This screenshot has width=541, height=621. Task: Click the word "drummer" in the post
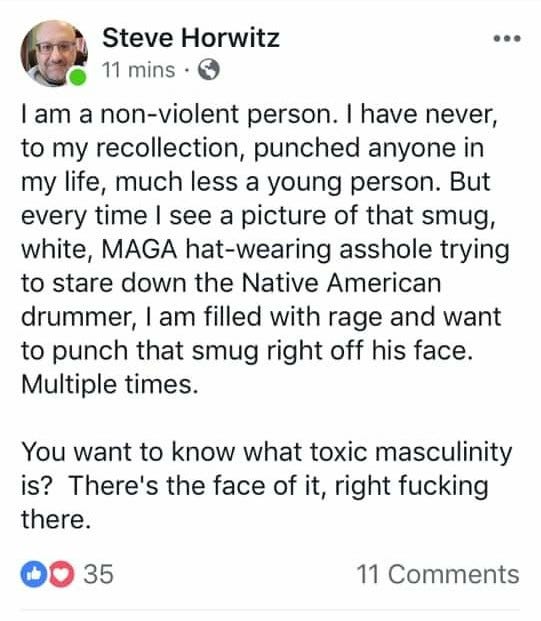point(78,318)
